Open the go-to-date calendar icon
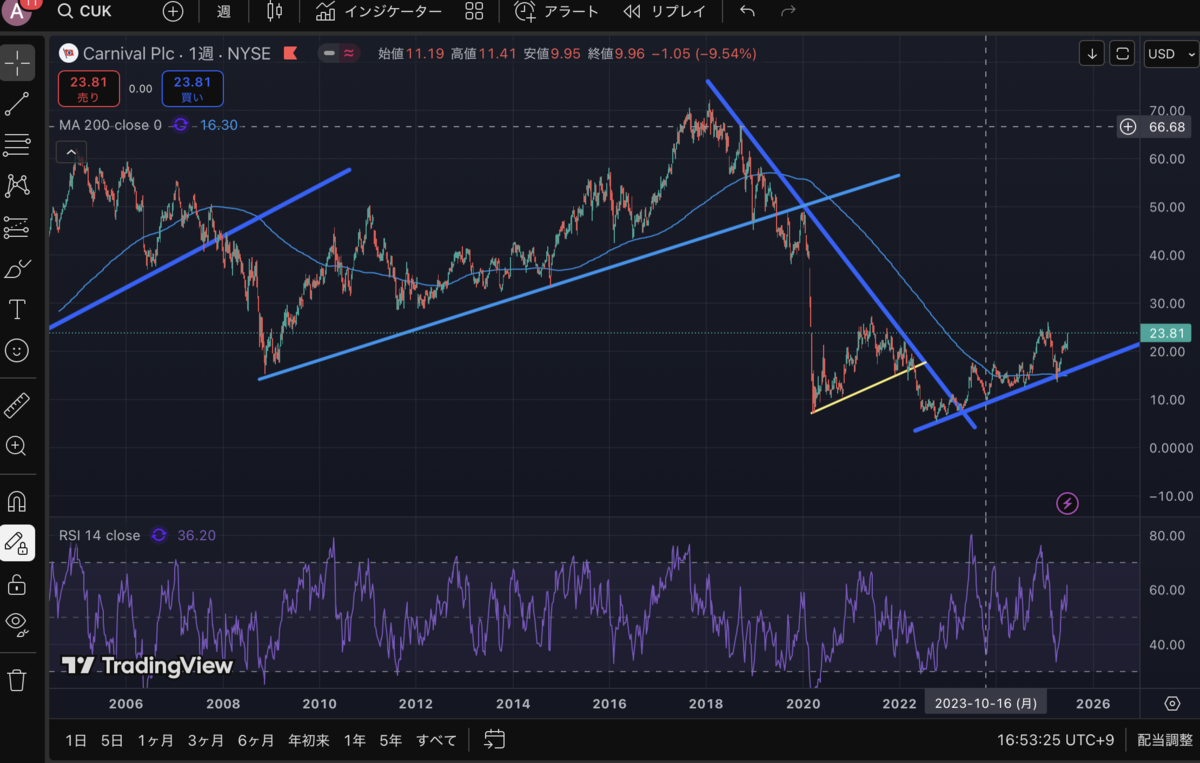Viewport: 1200px width, 763px height. pyautogui.click(x=494, y=741)
